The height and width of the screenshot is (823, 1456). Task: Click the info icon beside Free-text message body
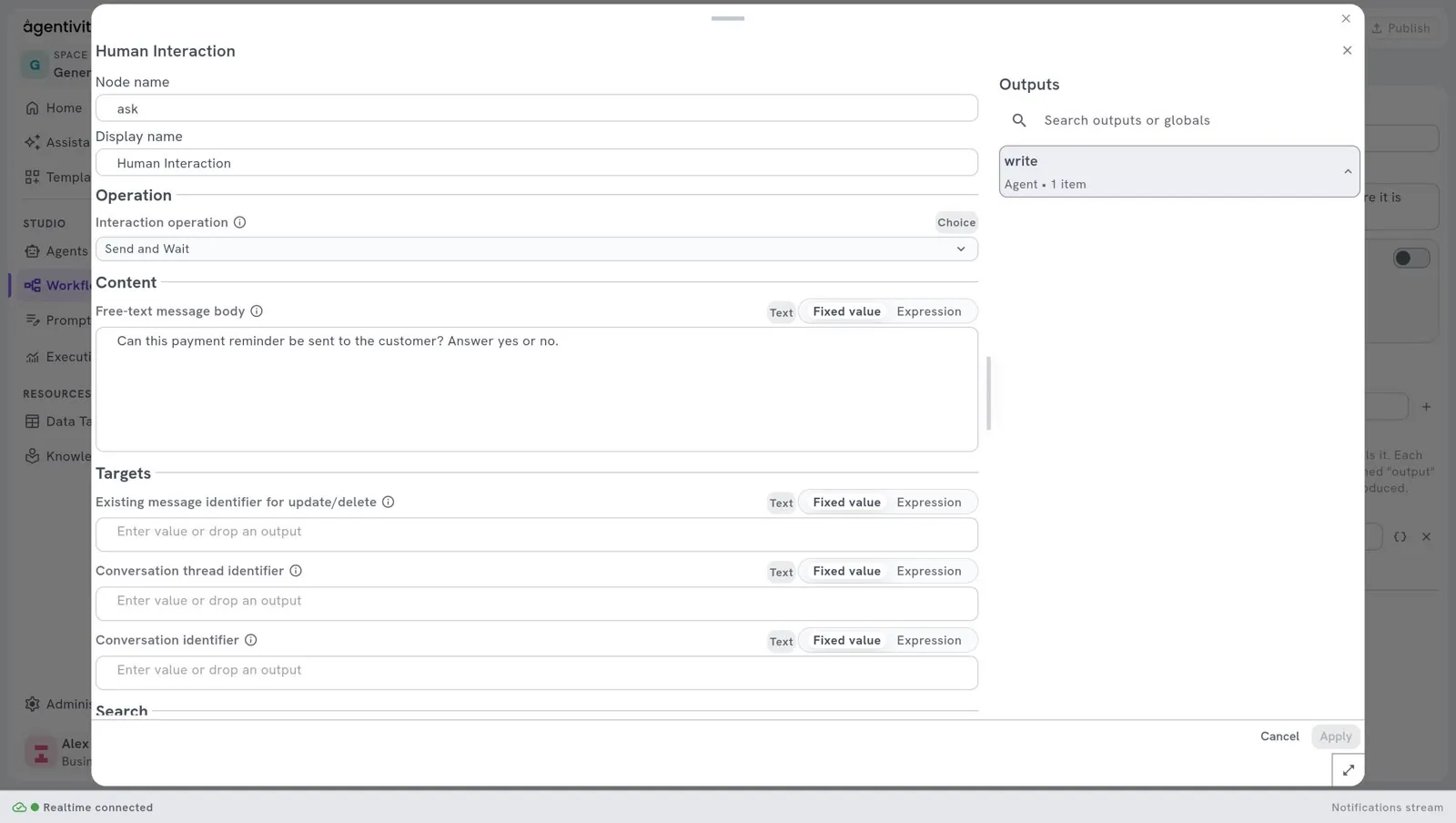[x=257, y=311]
